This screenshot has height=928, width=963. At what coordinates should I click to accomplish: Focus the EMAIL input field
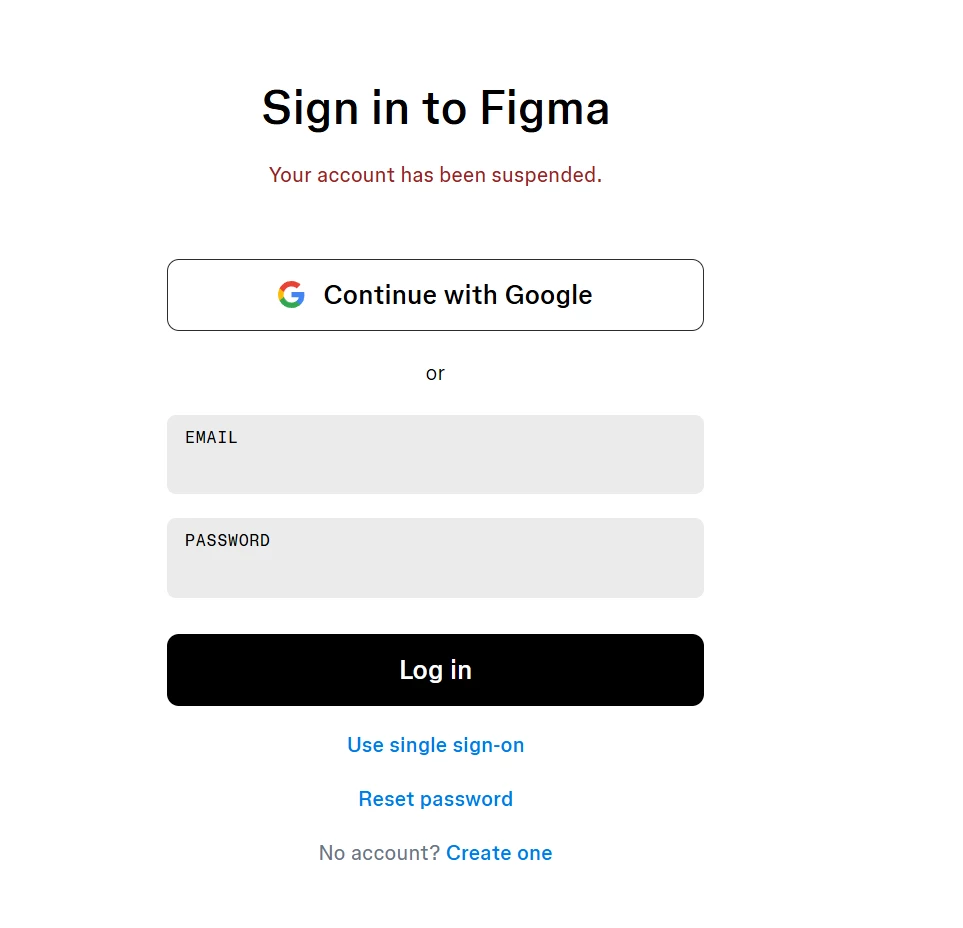(x=435, y=454)
